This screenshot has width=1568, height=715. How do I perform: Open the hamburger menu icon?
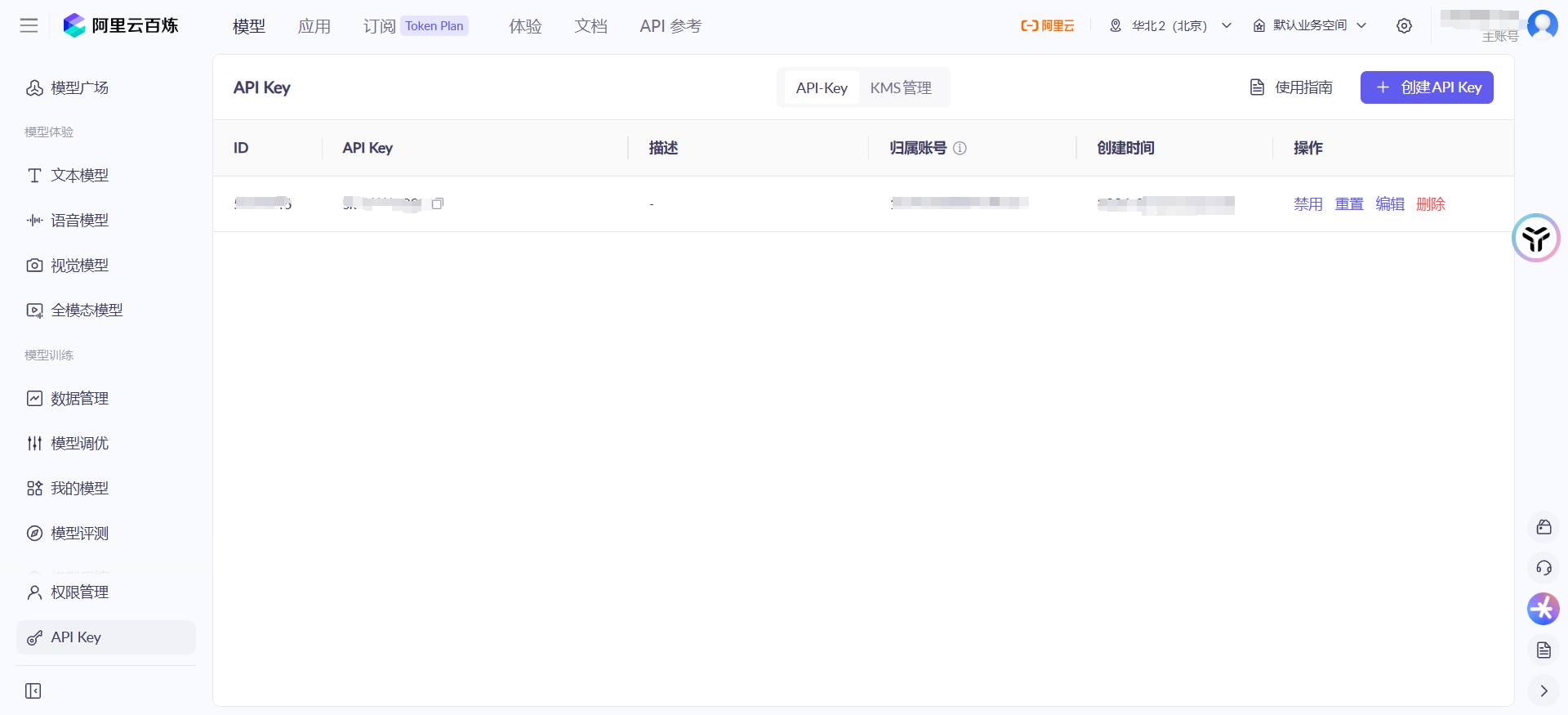pos(29,25)
